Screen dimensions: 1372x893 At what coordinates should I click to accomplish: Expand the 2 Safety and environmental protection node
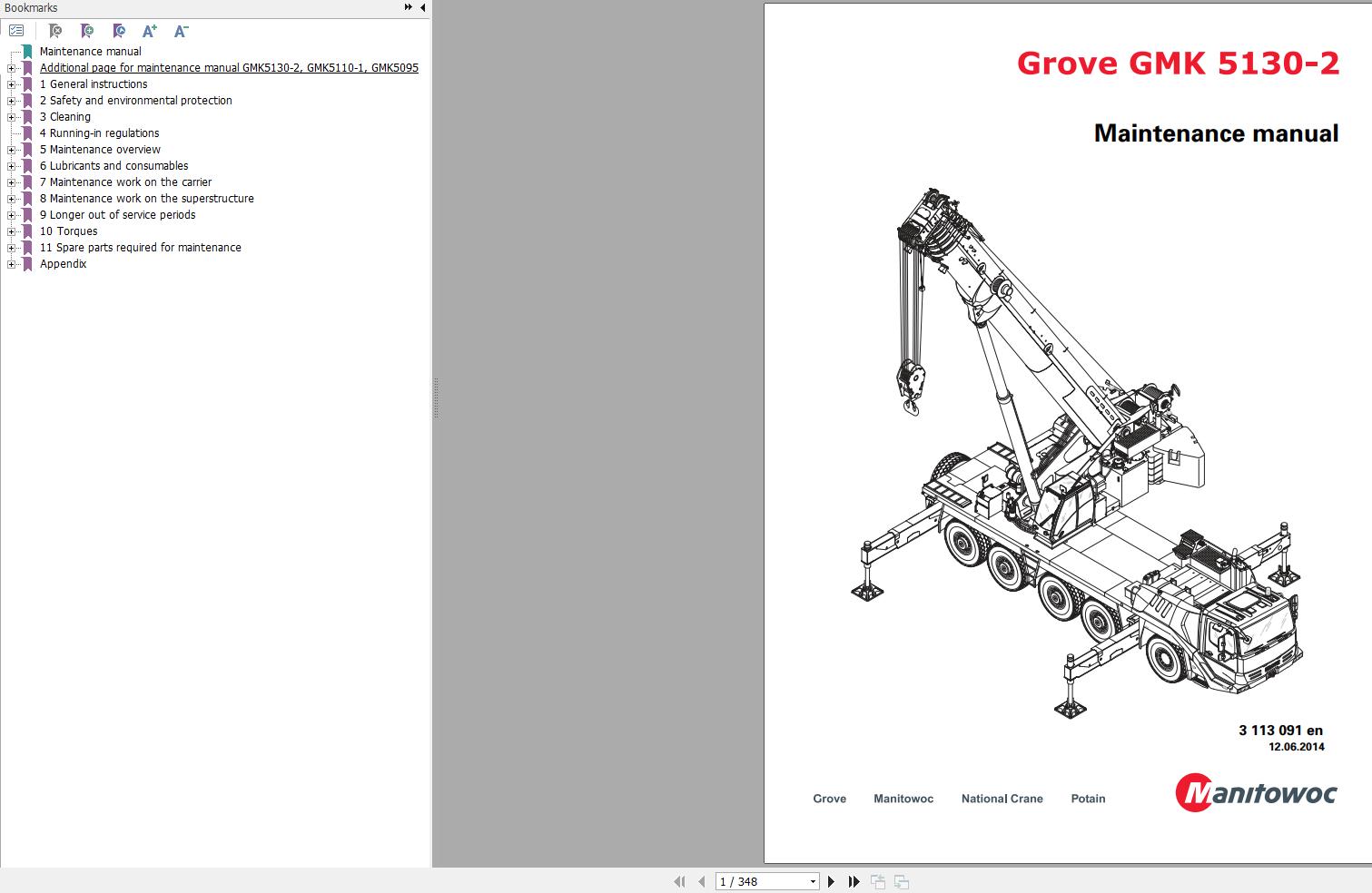pos(12,101)
